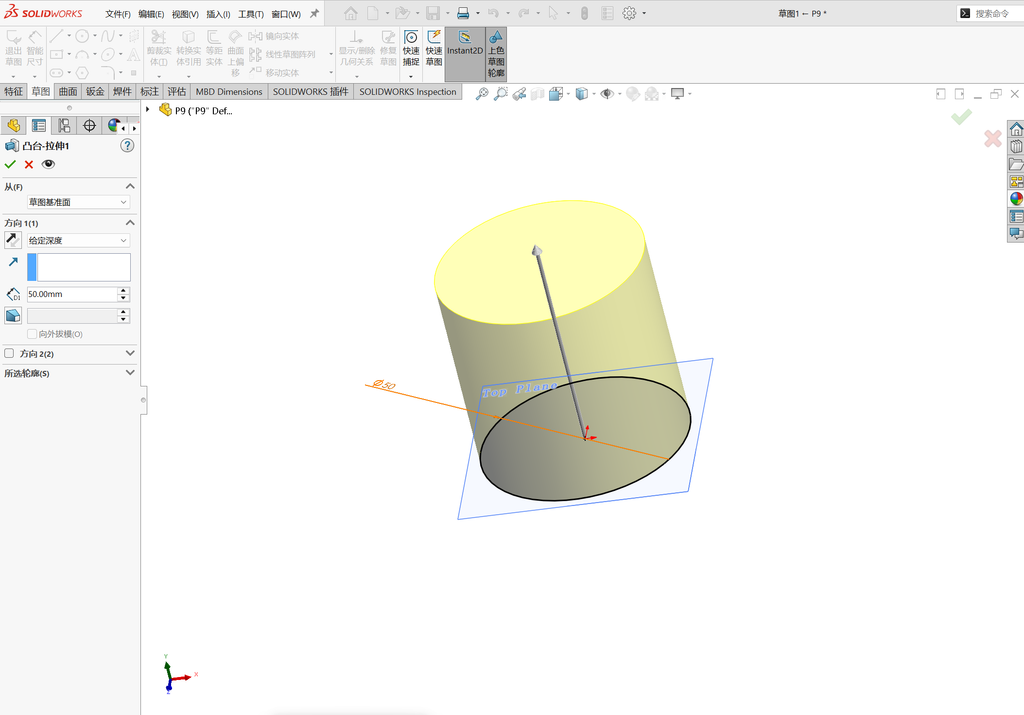
Task: Click the 快速捕捉 quick snaps button
Action: click(x=411, y=48)
